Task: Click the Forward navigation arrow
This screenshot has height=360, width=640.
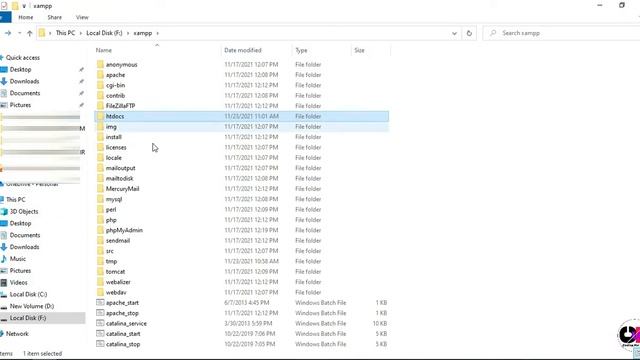Action: point(8,33)
